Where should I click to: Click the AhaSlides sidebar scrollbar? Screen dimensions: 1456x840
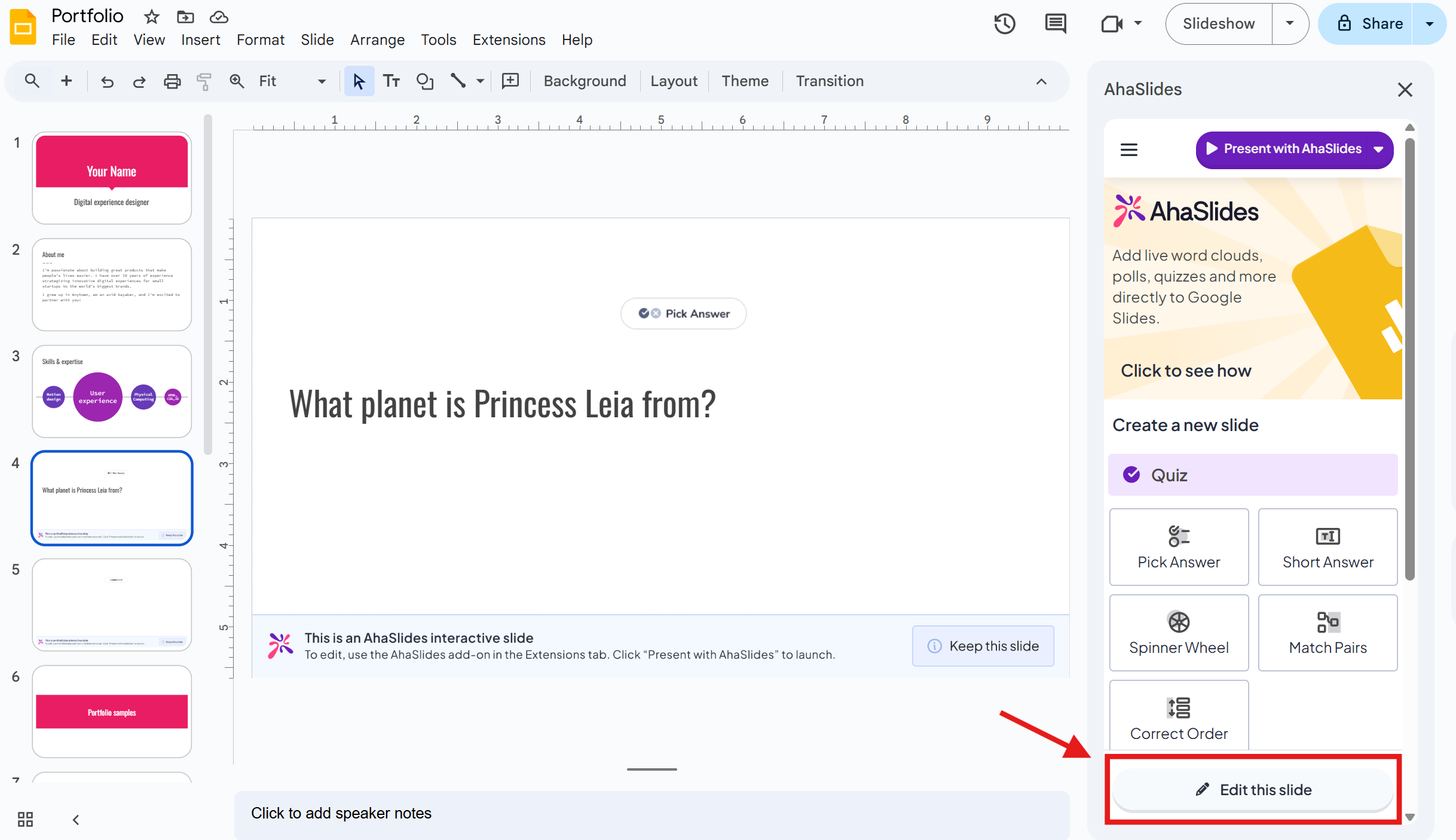pos(1409,359)
